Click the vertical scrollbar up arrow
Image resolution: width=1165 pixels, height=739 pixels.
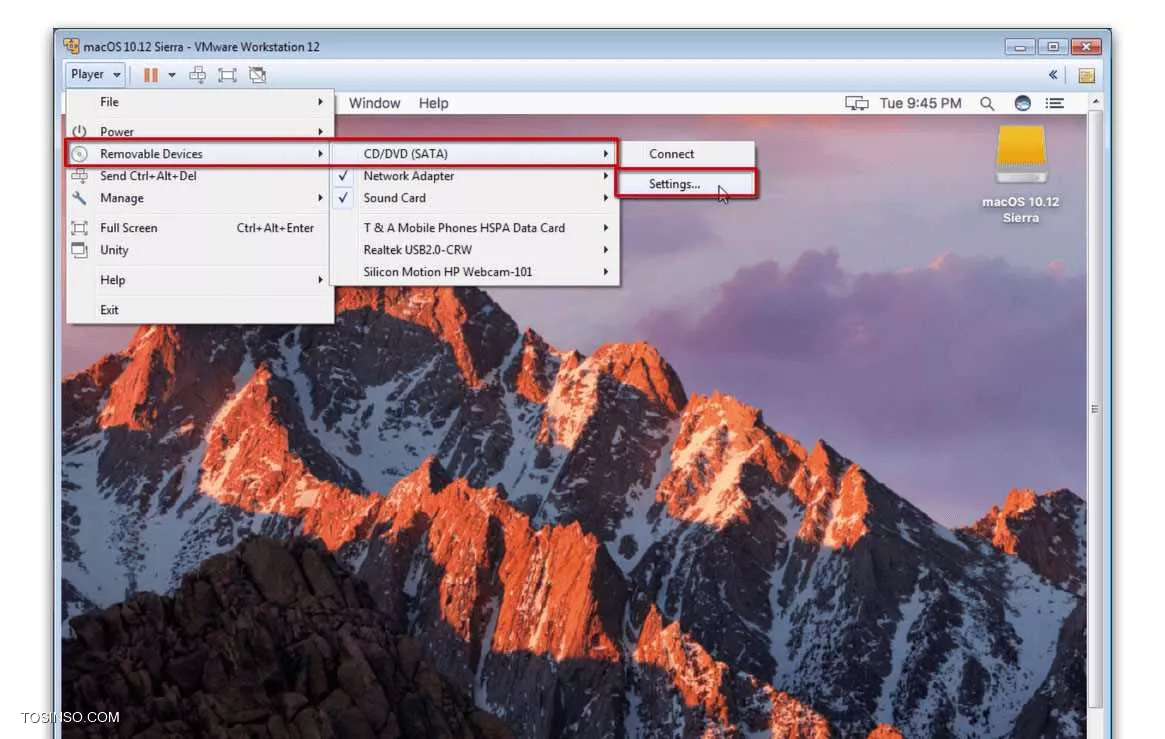click(x=1094, y=101)
